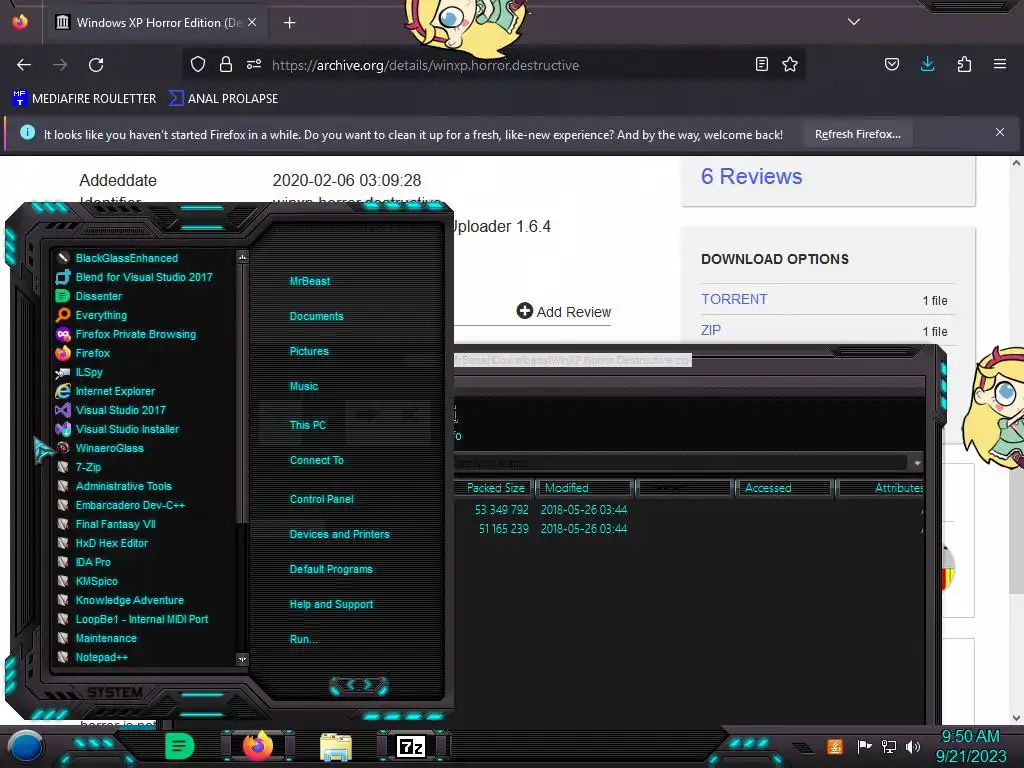Open Visual Studio Installer
Screen dimensions: 1024x768
118,428
